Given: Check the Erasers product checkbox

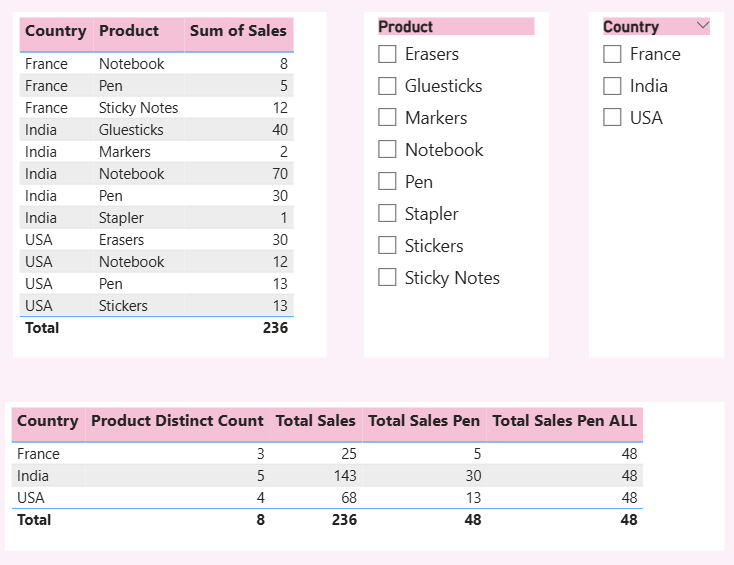Looking at the screenshot, I should pos(387,54).
